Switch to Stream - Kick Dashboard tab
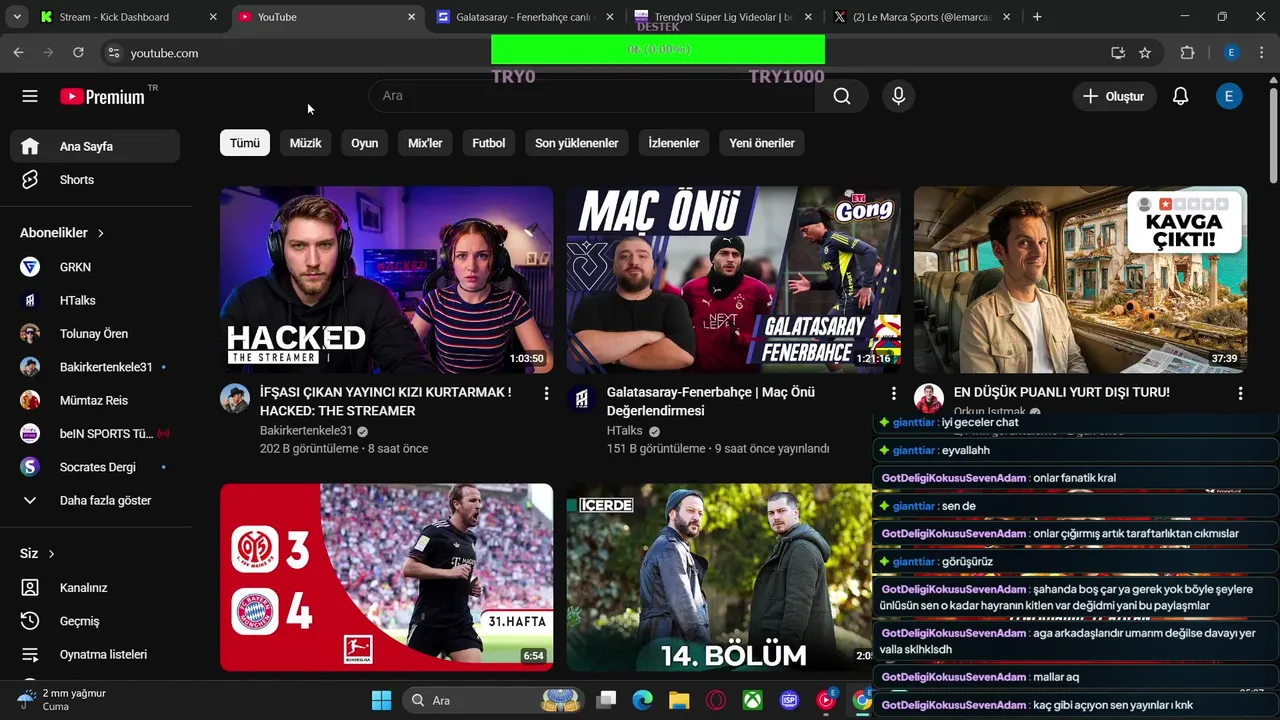This screenshot has width=1280, height=720. (x=128, y=17)
